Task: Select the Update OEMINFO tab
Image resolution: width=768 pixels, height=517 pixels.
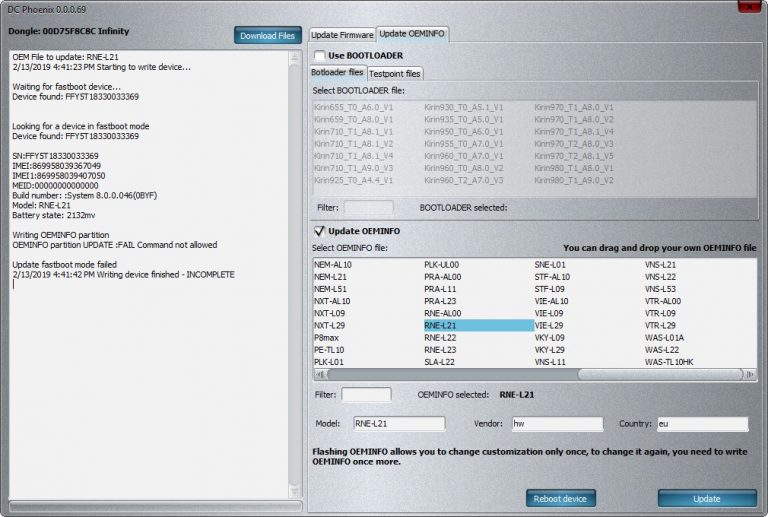Action: point(412,34)
